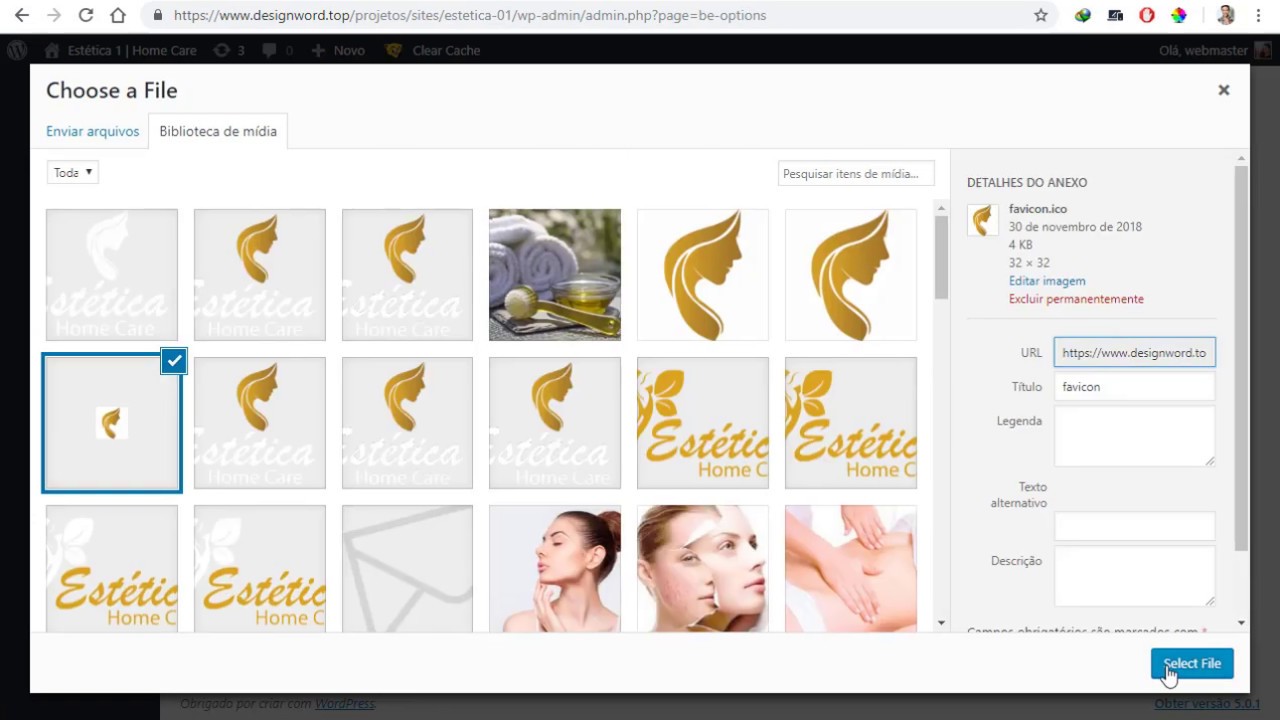Viewport: 1280px width, 720px height.
Task: Switch to the Enviar arquivos tab
Action: [x=92, y=131]
